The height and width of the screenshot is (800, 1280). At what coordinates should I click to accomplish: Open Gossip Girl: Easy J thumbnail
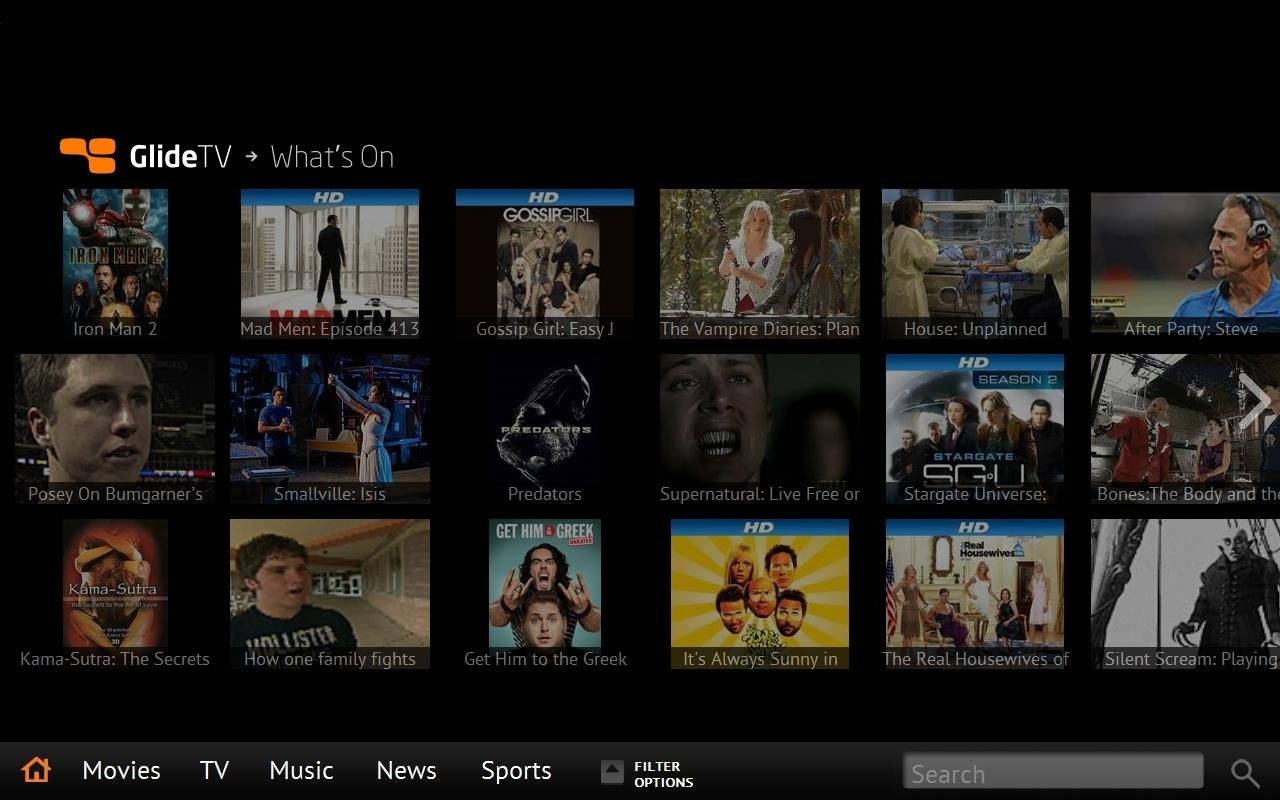pyautogui.click(x=545, y=264)
